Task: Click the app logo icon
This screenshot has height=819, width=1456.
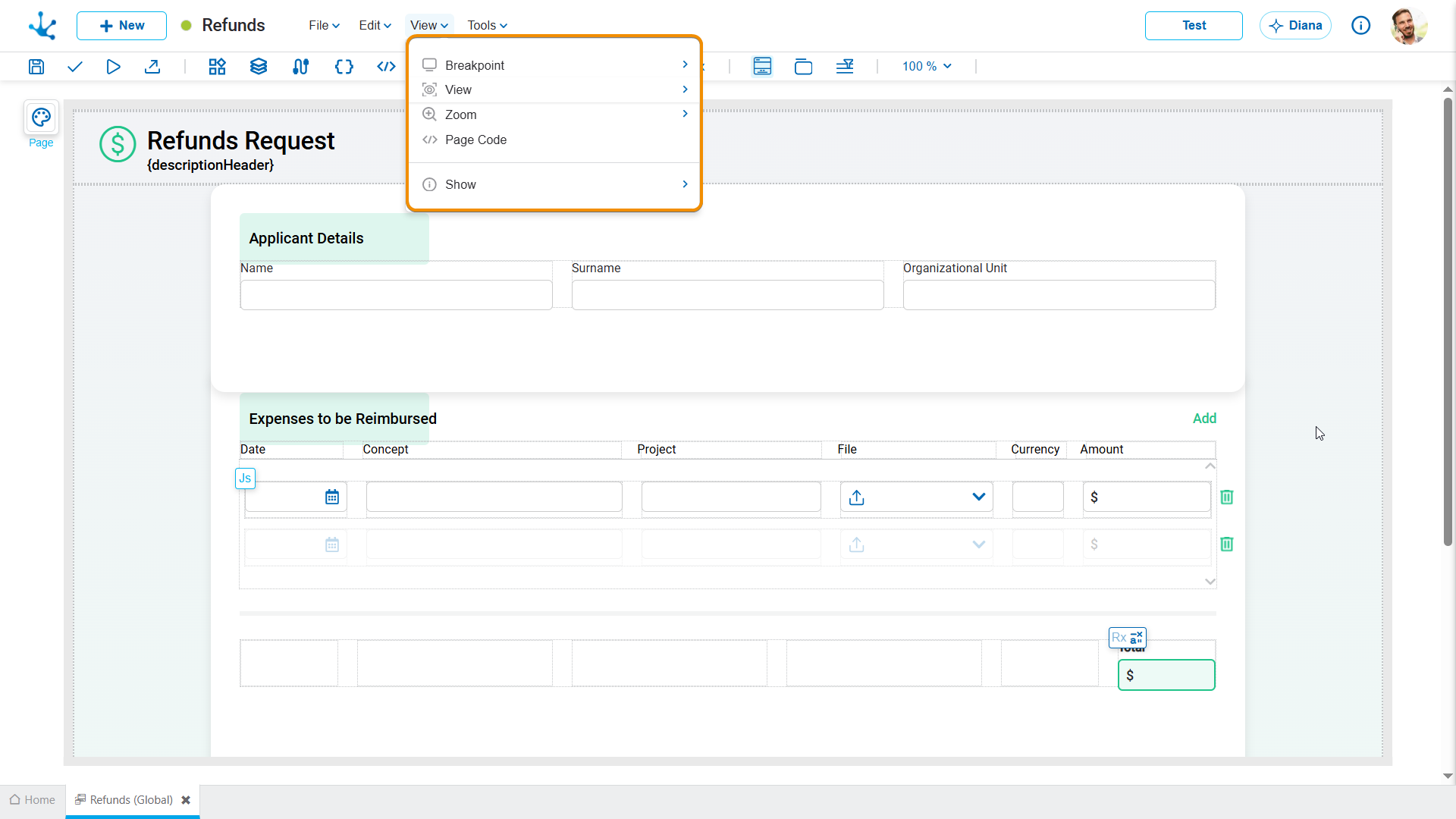Action: tap(42, 26)
